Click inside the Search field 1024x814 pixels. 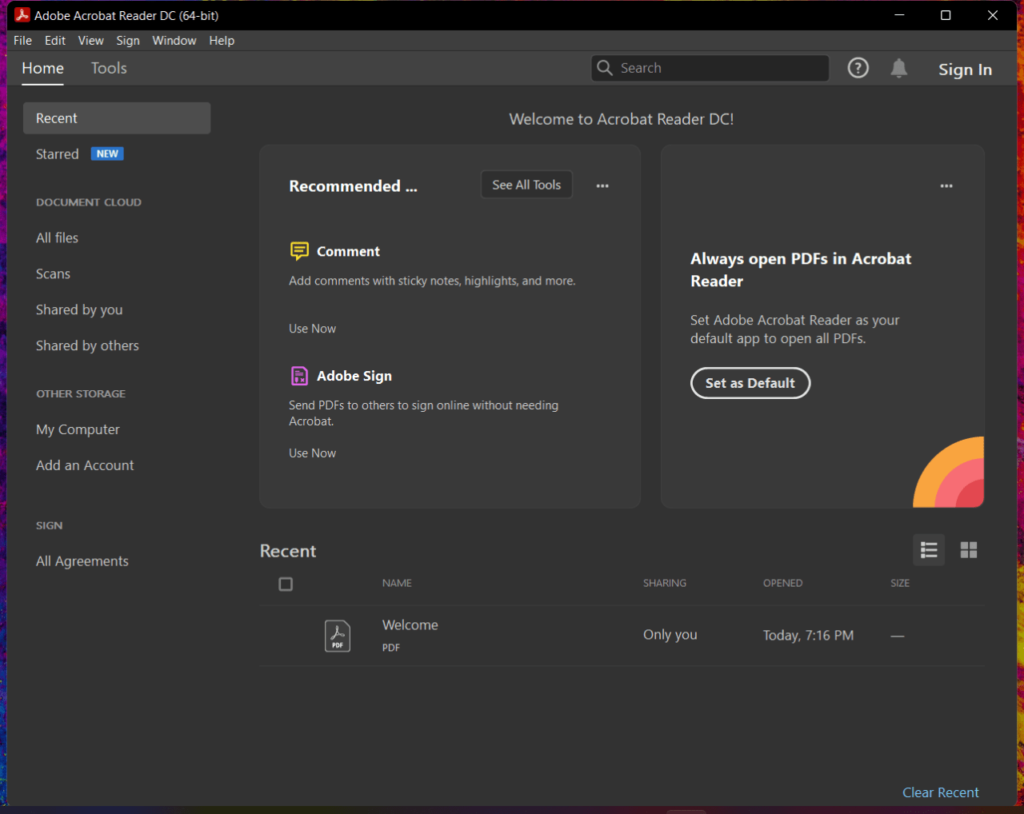[710, 68]
